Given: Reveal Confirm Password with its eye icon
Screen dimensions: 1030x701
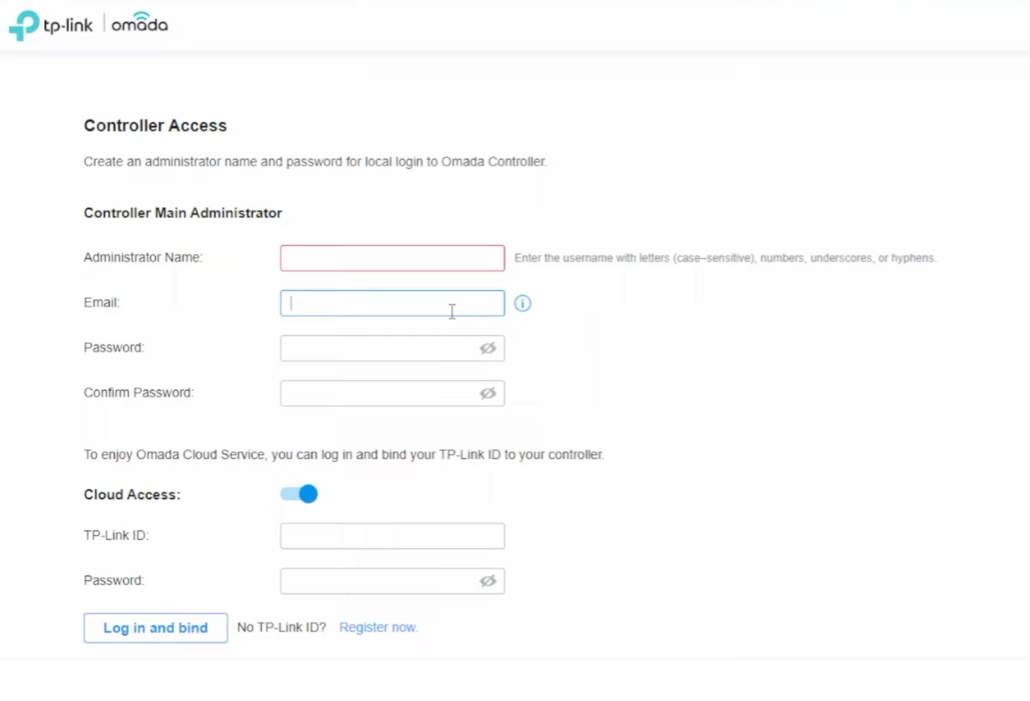Looking at the screenshot, I should click(487, 393).
